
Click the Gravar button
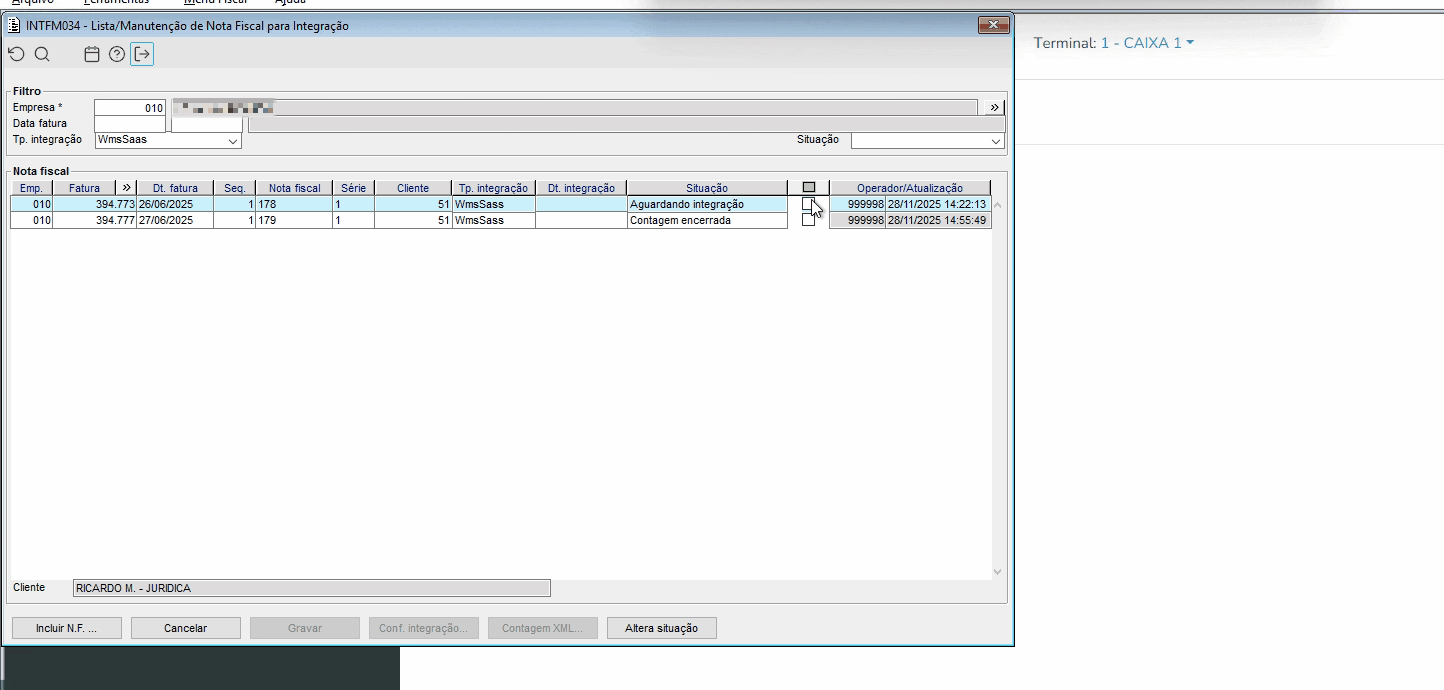304,628
